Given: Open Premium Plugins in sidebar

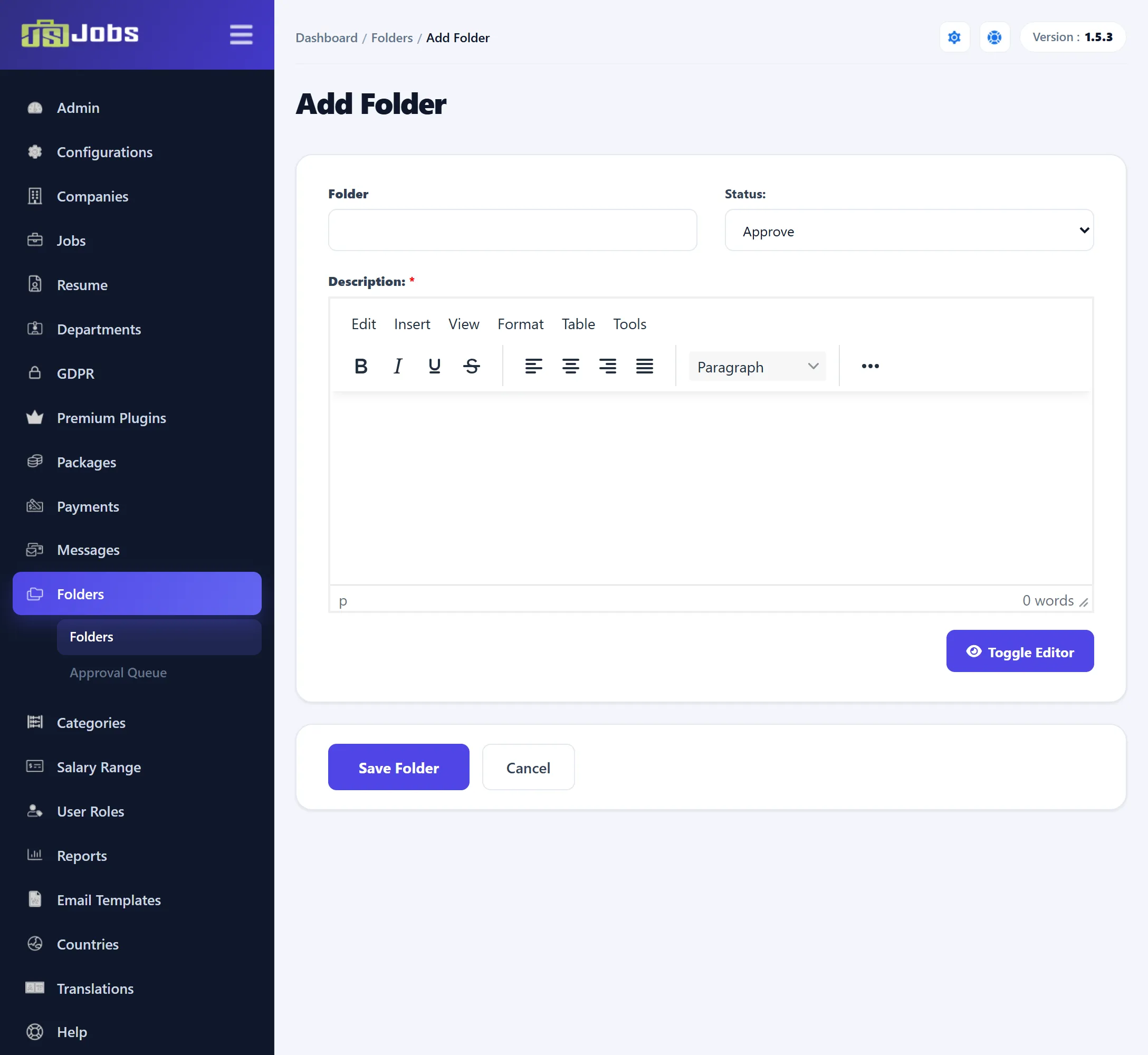Looking at the screenshot, I should 137,418.
